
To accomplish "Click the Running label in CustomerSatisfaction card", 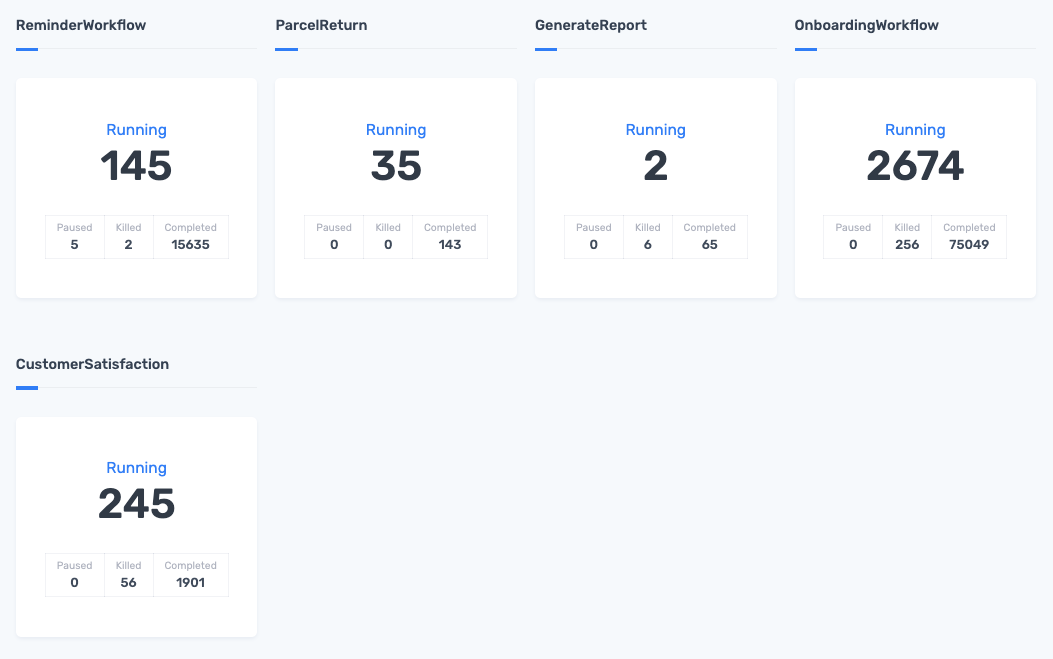I will tap(136, 468).
